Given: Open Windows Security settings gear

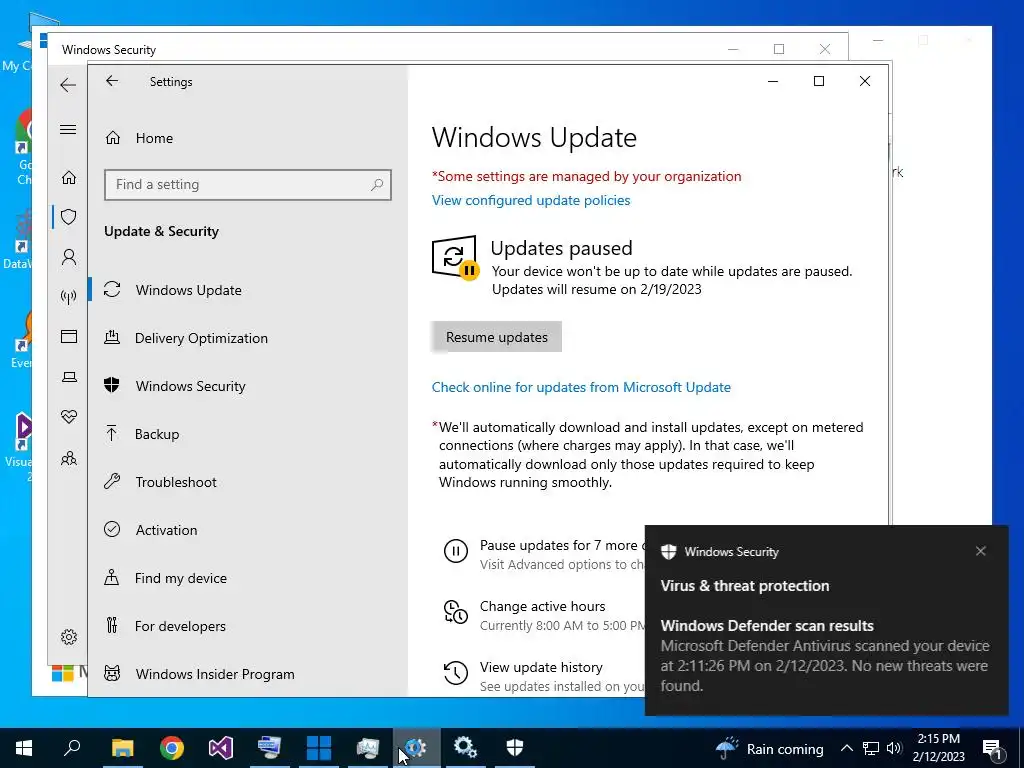Looking at the screenshot, I should (69, 637).
